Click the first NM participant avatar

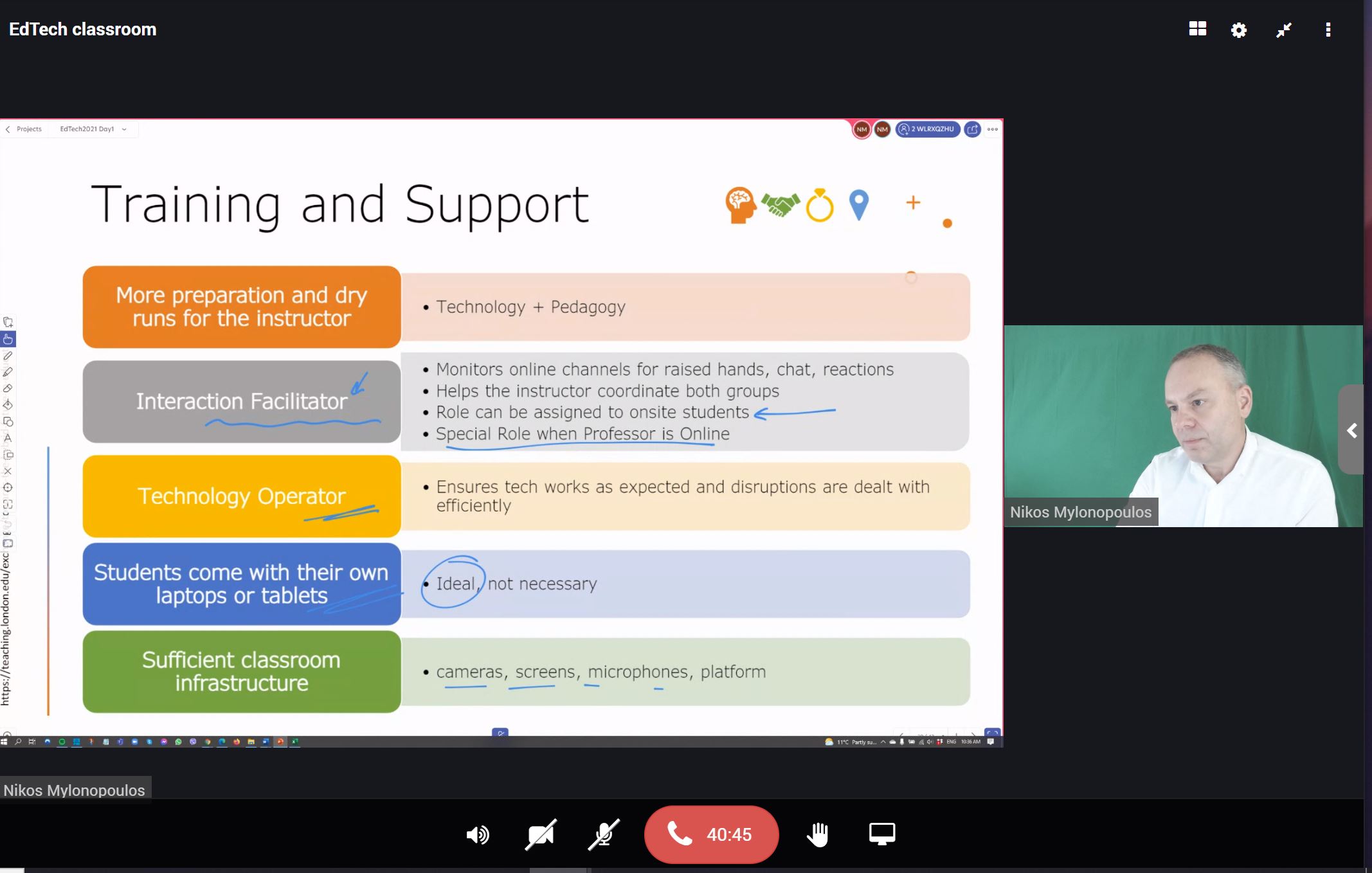(x=862, y=129)
